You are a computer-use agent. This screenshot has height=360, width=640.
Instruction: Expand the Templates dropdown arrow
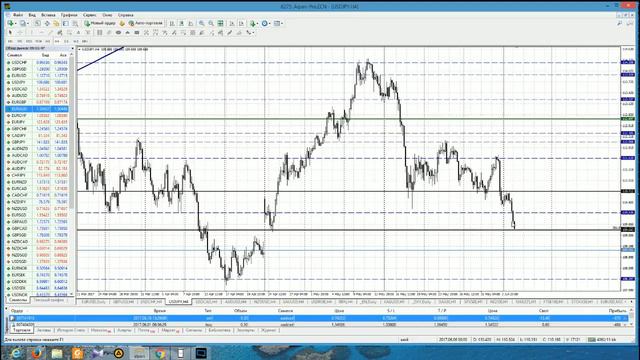tap(282, 23)
